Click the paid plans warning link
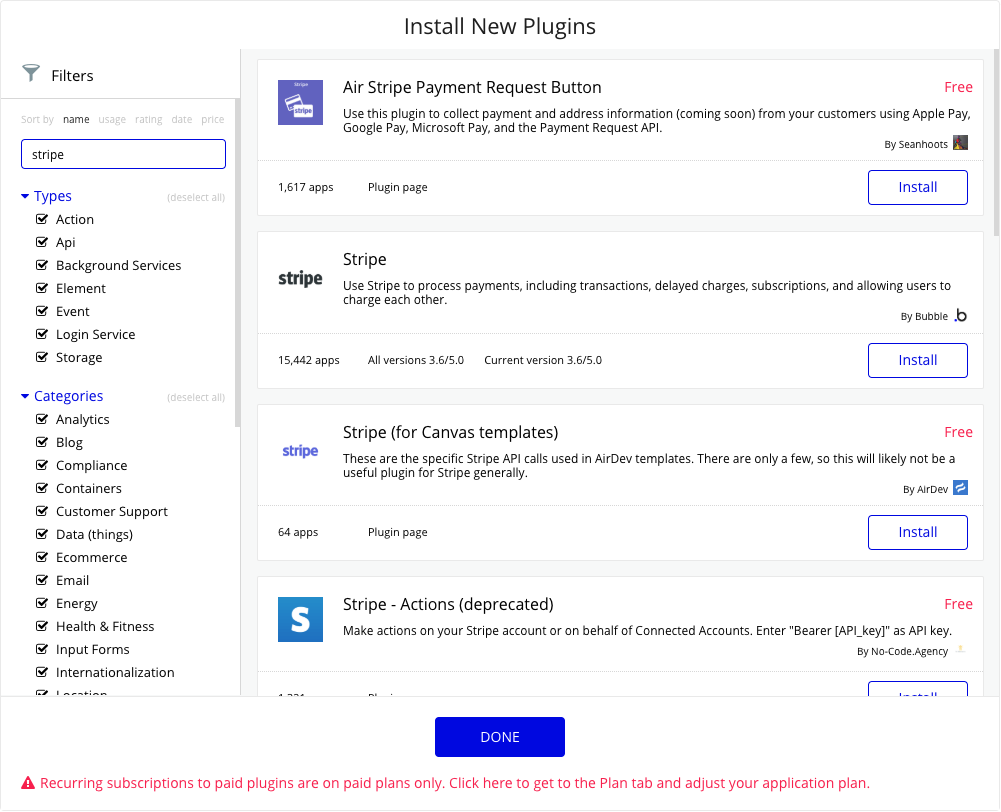This screenshot has width=1001, height=812. [x=455, y=783]
